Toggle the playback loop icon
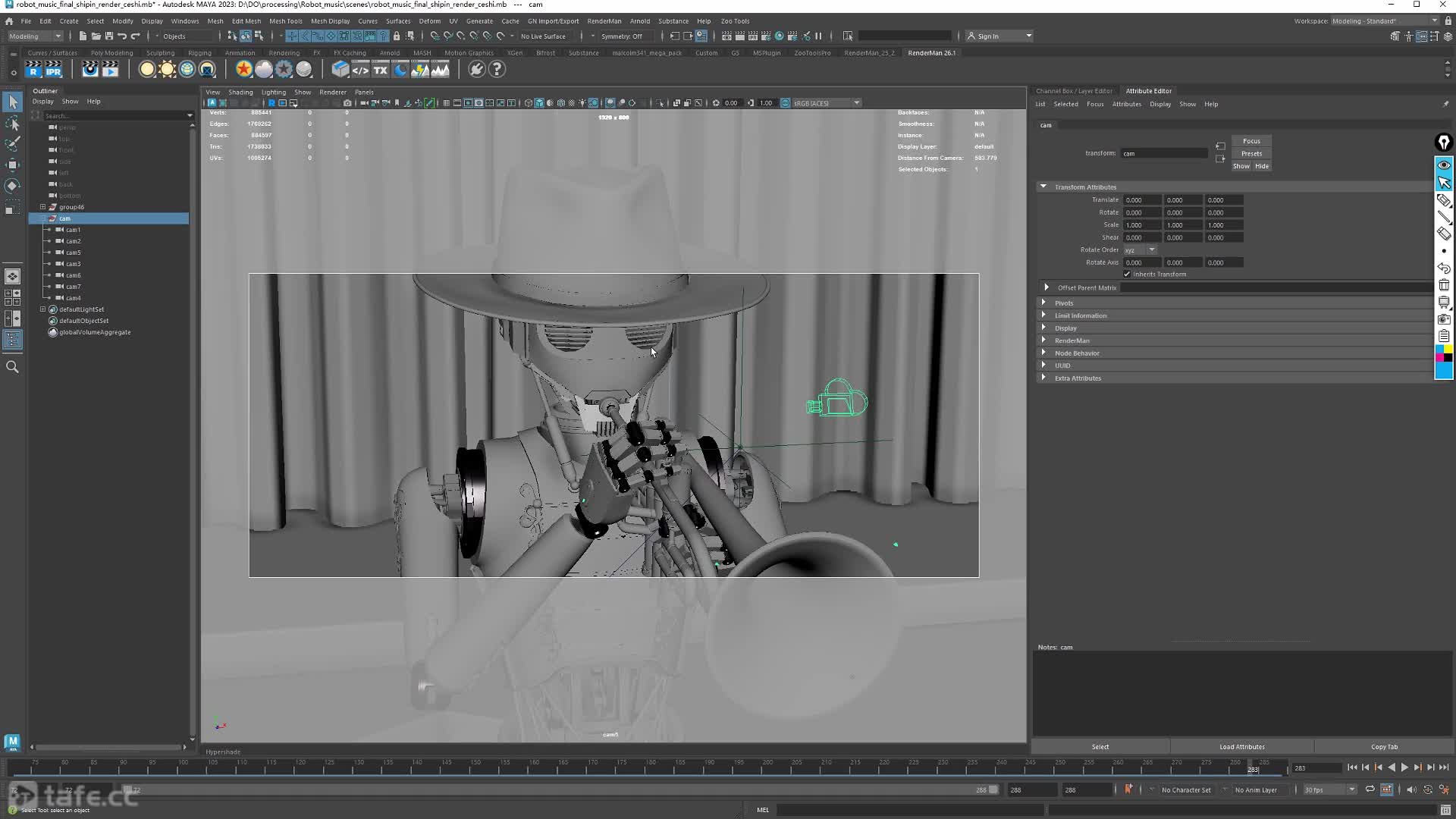 click(1370, 789)
